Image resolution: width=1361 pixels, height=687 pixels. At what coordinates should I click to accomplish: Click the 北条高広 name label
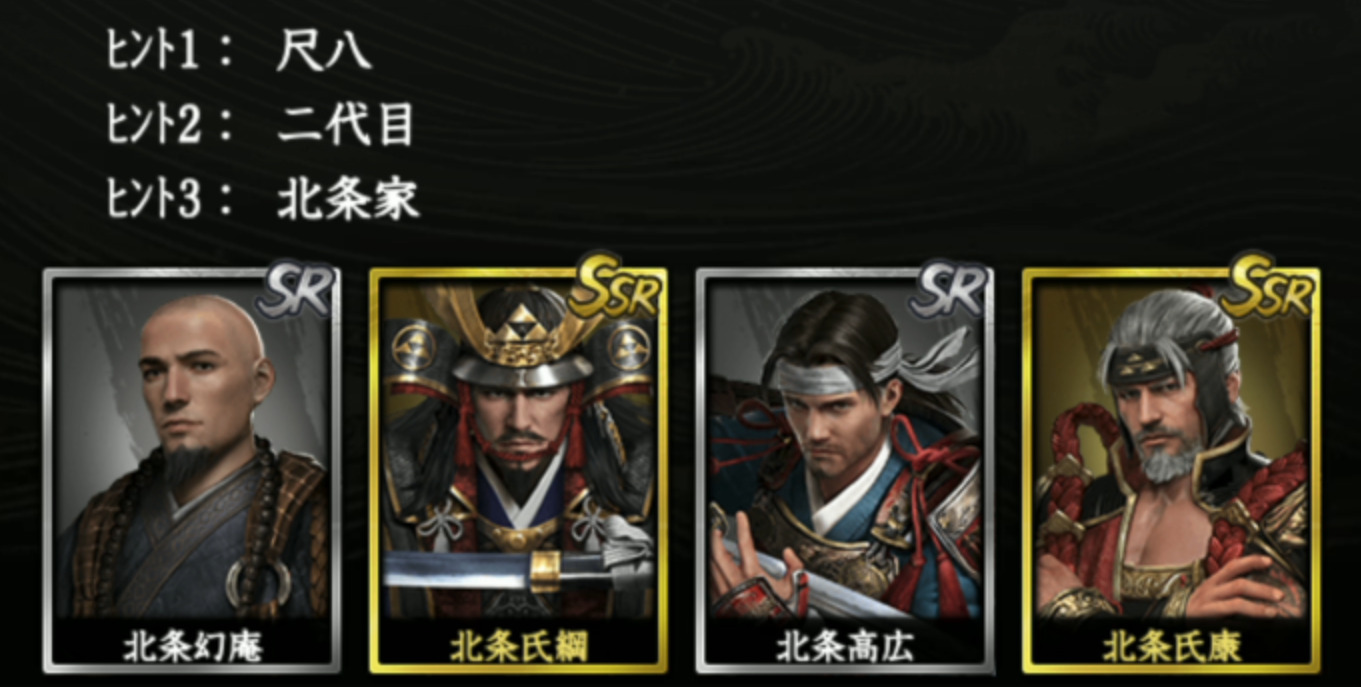845,646
